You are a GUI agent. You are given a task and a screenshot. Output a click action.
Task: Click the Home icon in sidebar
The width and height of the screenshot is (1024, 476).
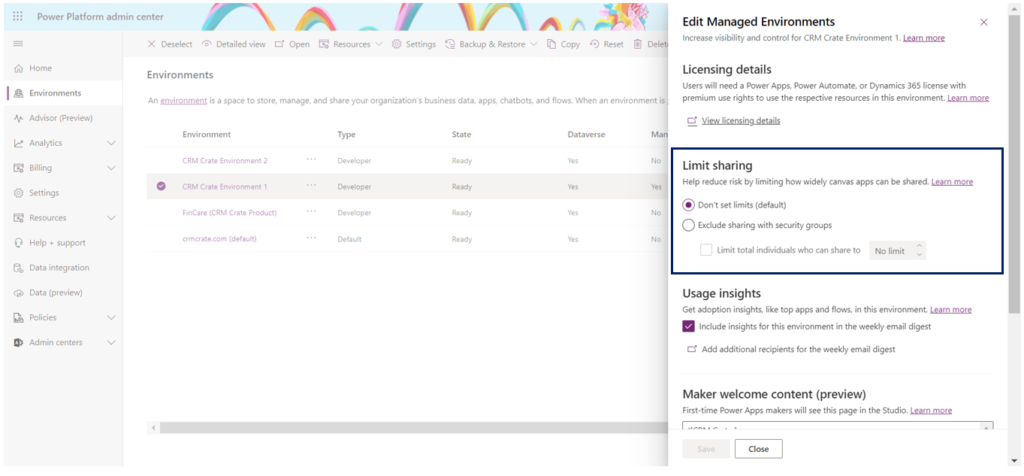pos(19,68)
